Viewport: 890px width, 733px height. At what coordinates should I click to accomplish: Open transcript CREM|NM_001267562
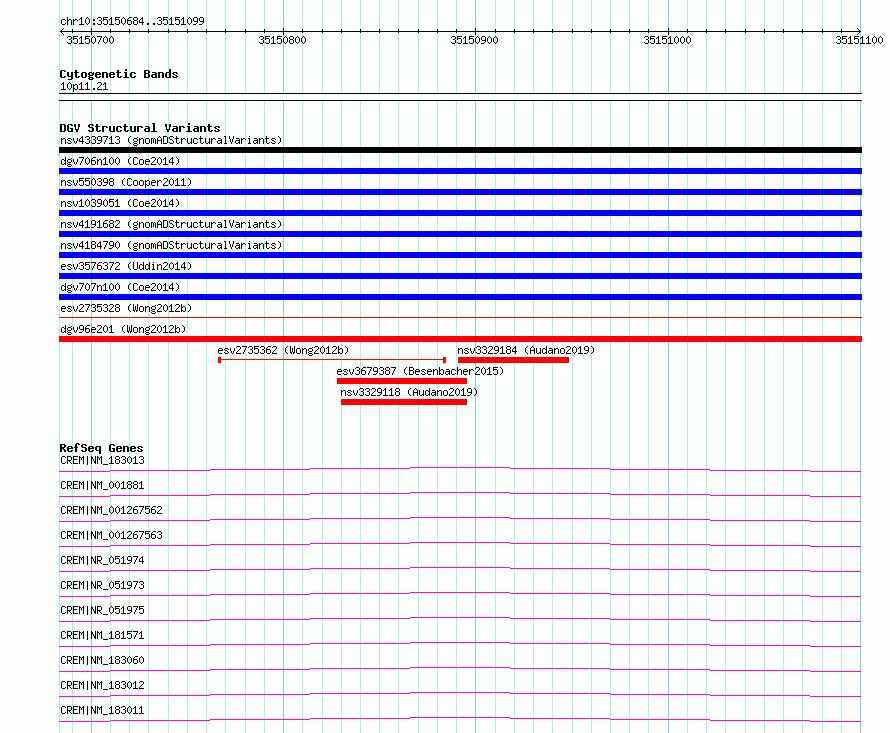[111, 510]
